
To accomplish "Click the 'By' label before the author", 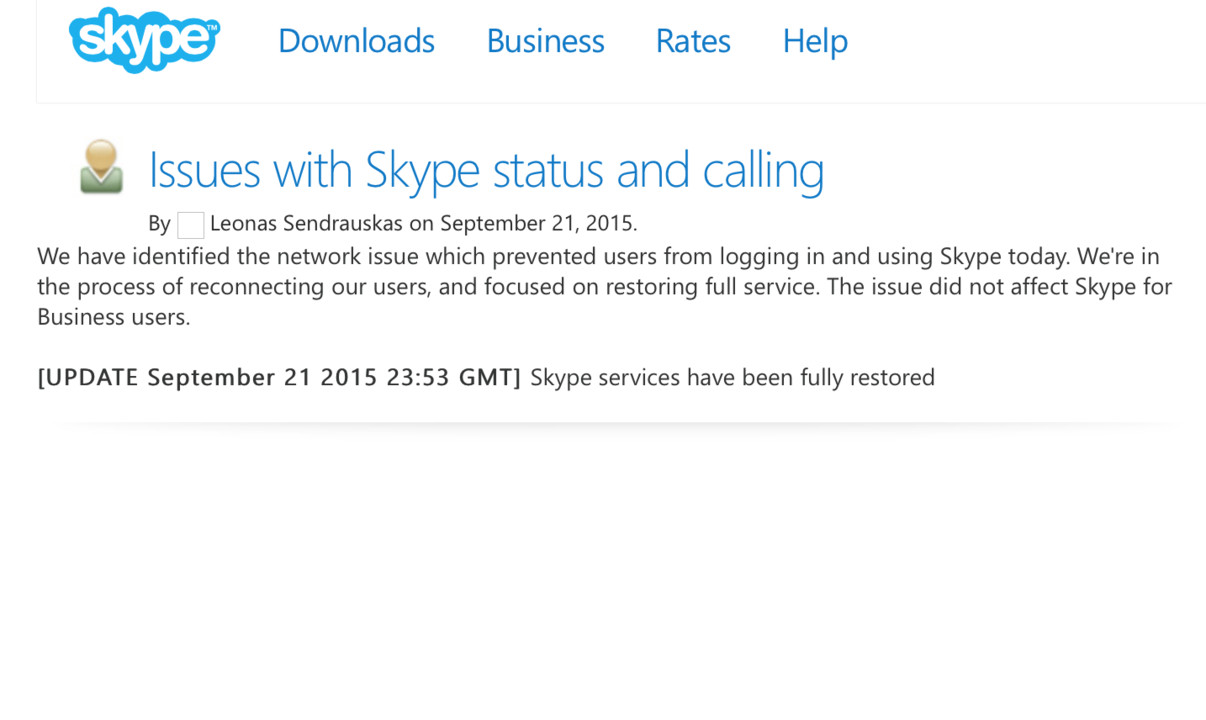I will point(159,223).
